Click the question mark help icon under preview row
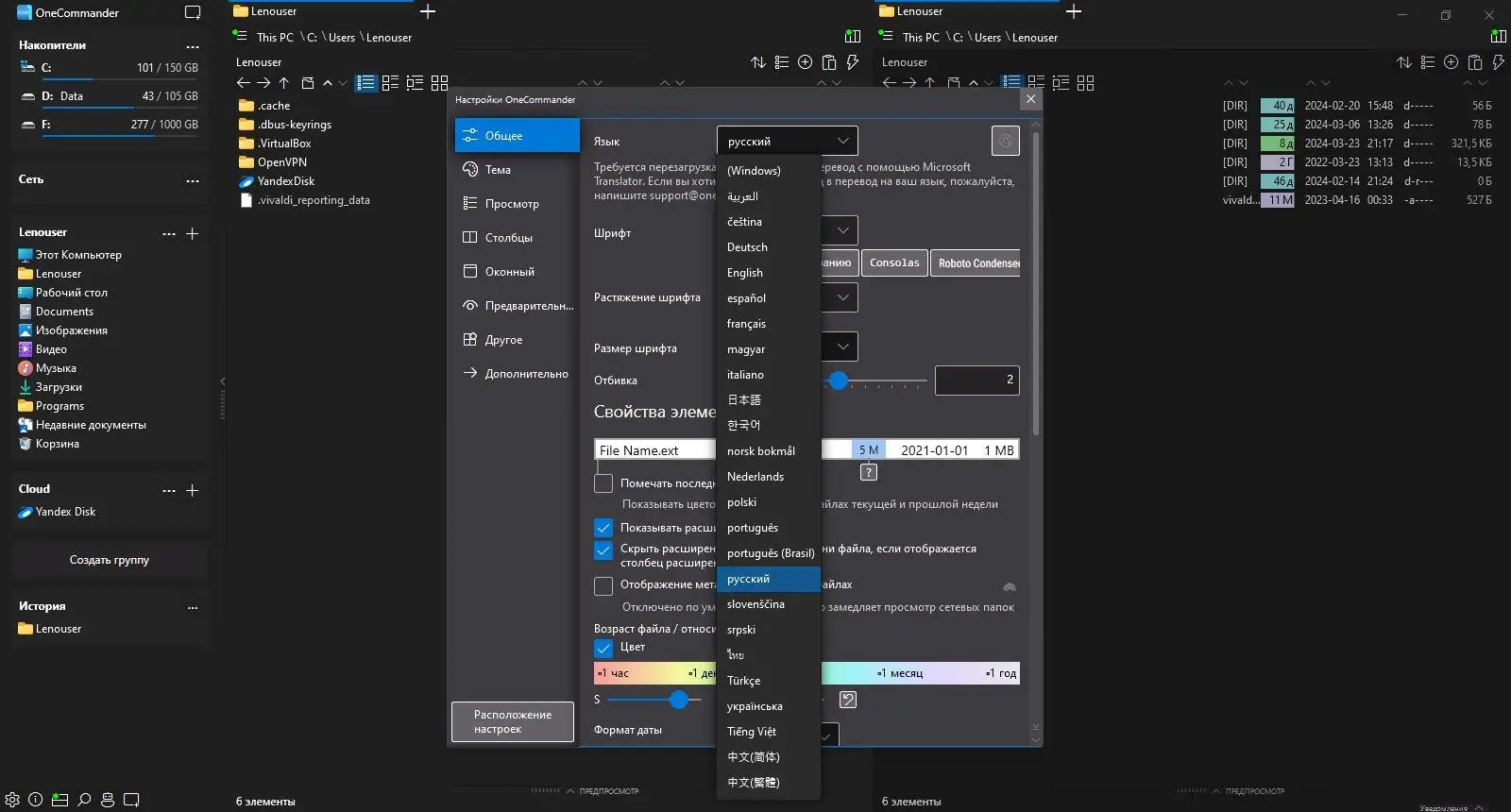 pos(869,472)
